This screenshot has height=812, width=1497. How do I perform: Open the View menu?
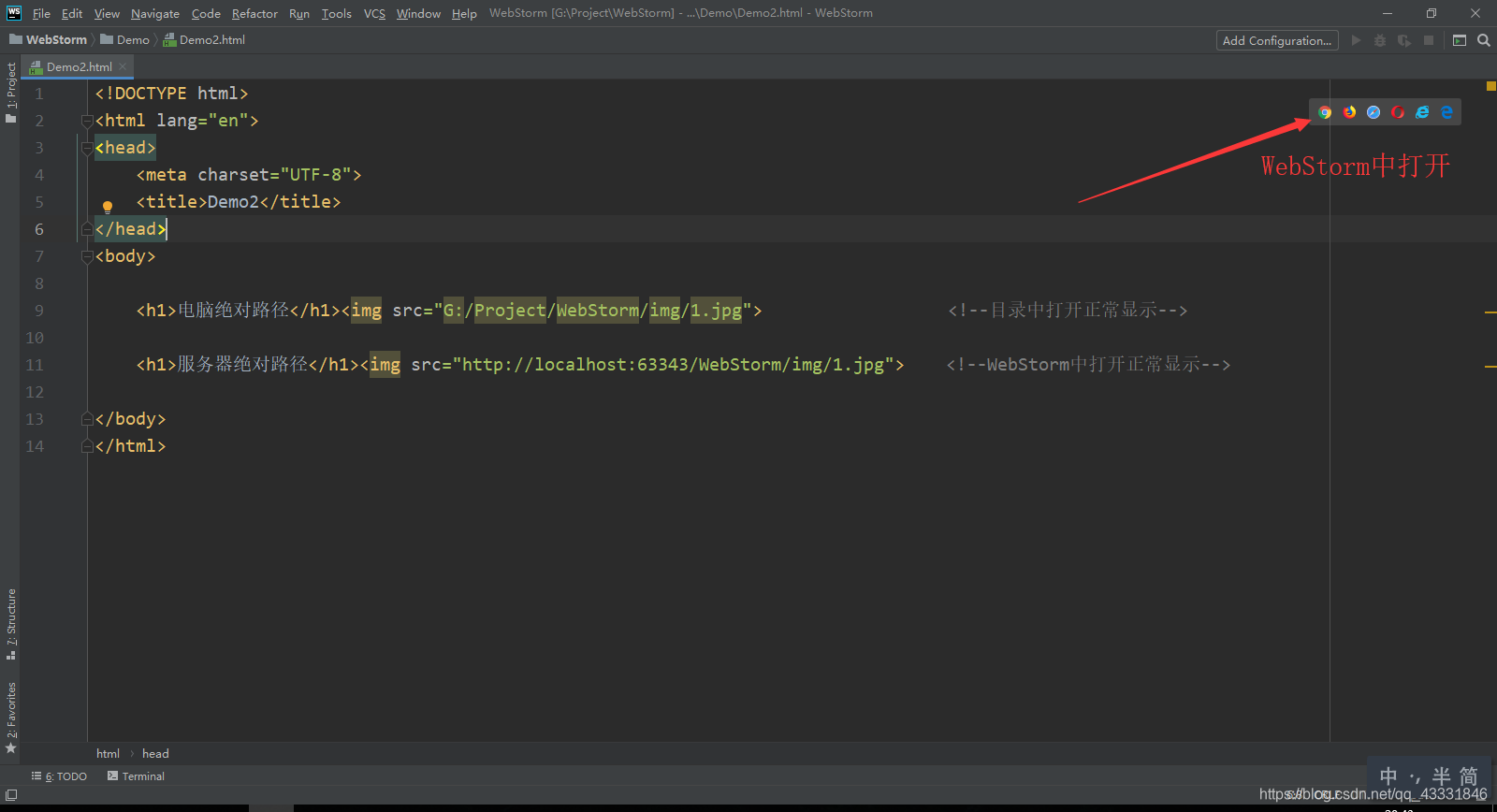107,13
